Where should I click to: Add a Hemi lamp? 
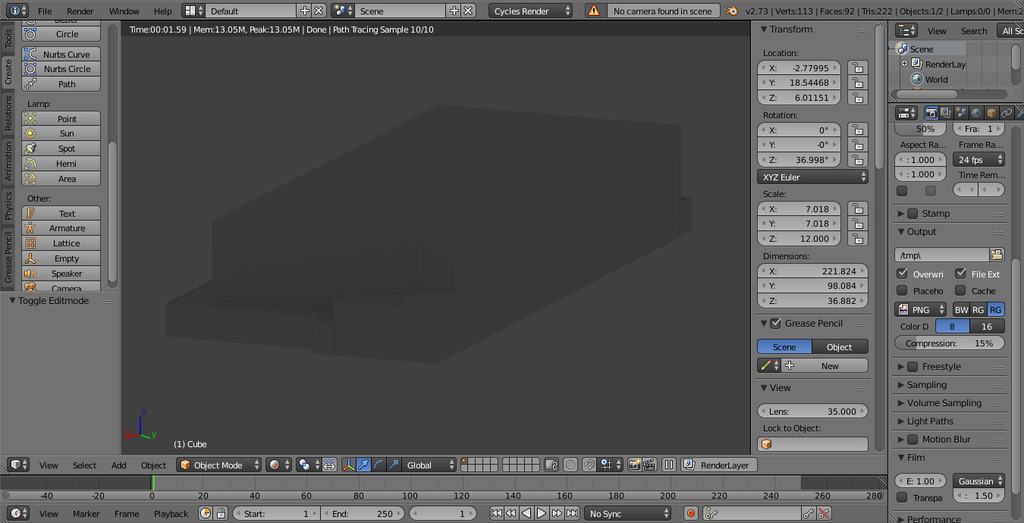coord(61,163)
